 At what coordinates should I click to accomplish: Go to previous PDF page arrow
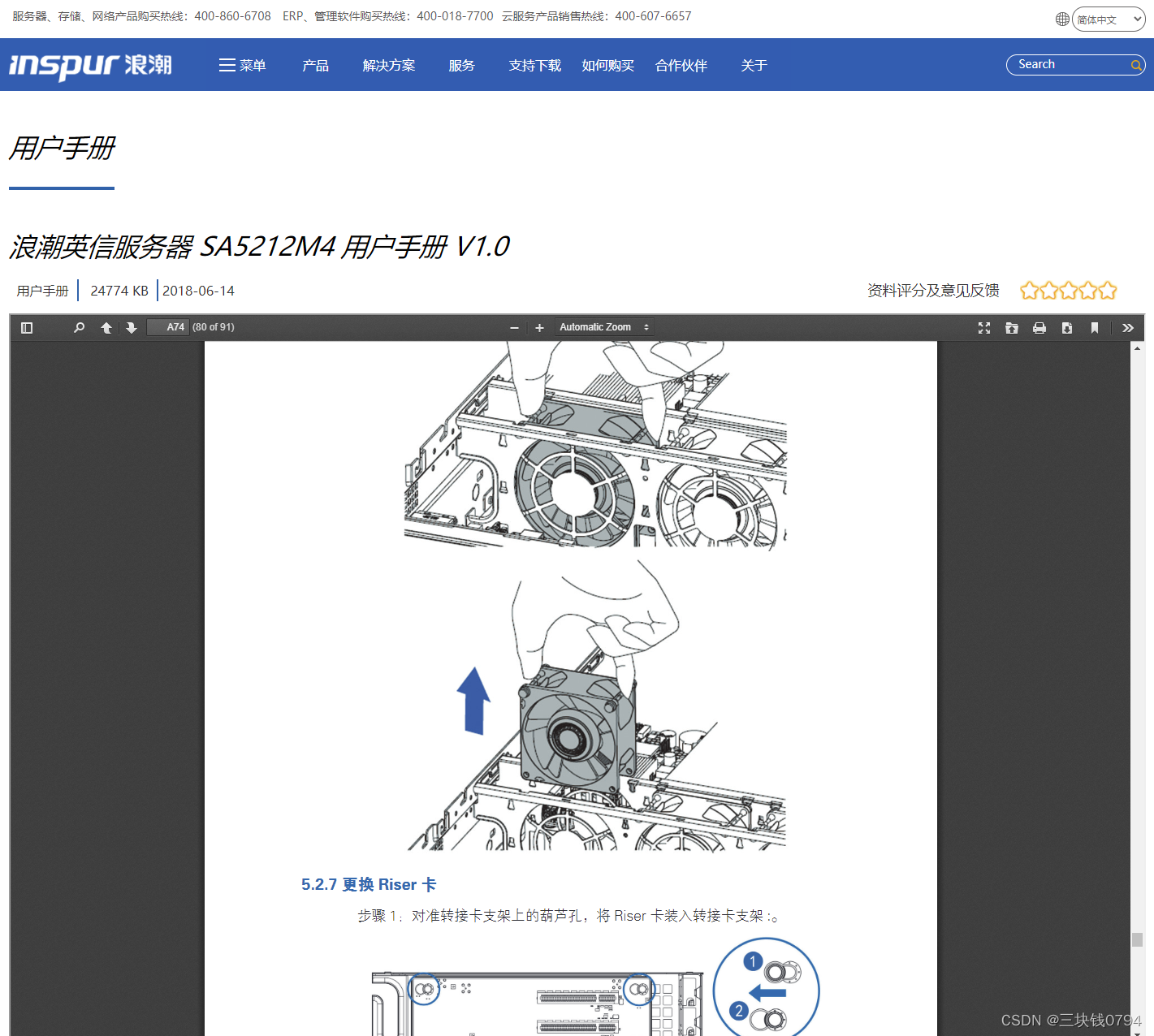tap(106, 328)
